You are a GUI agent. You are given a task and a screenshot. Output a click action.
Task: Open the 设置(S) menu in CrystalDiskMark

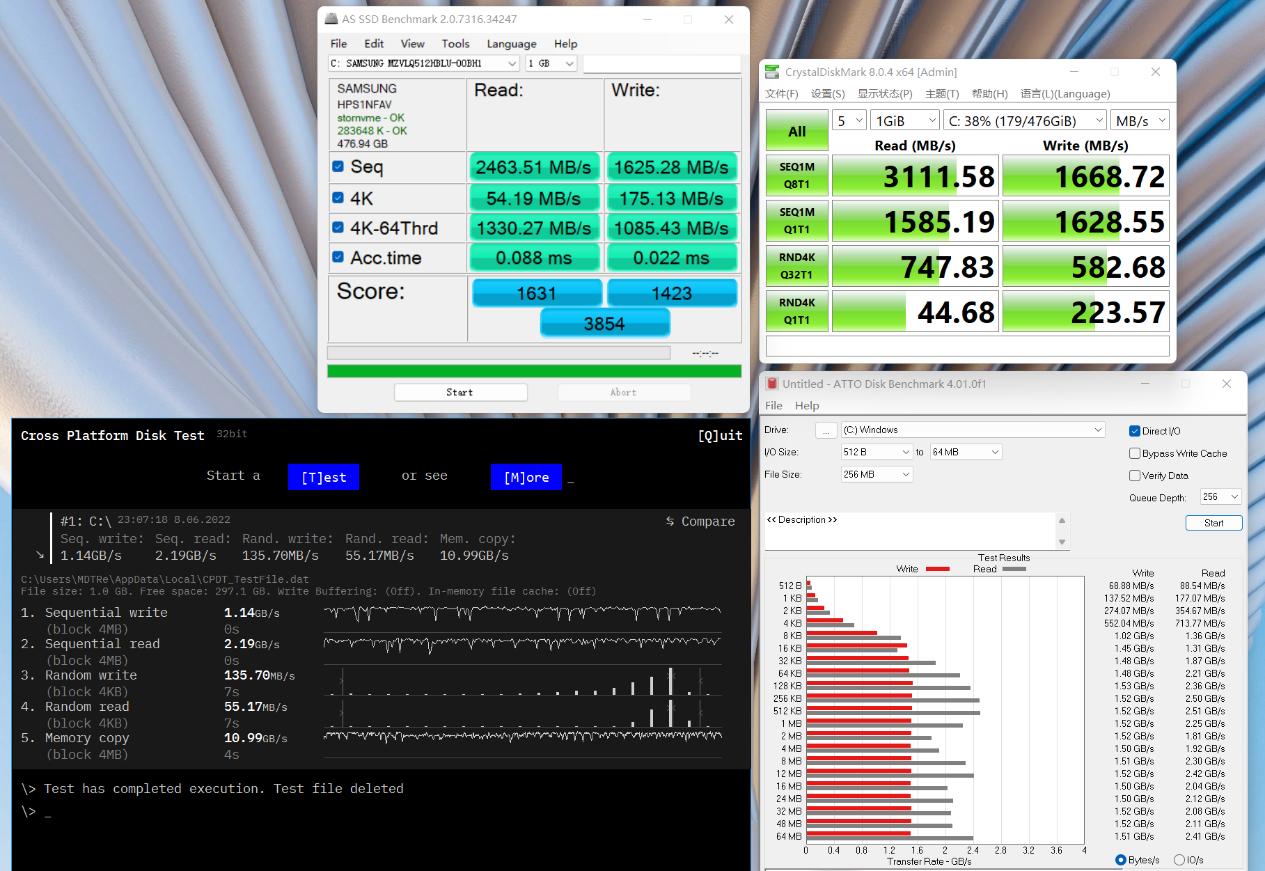tap(828, 94)
